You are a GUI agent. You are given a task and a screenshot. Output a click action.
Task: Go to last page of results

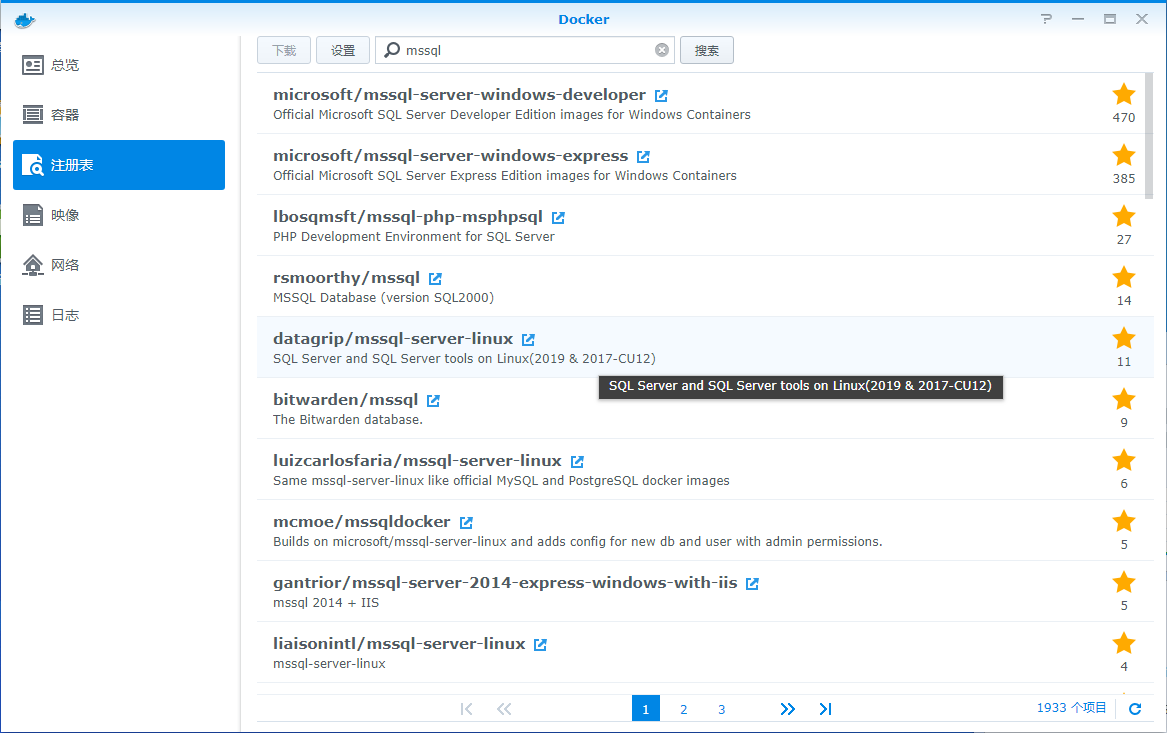tap(825, 708)
